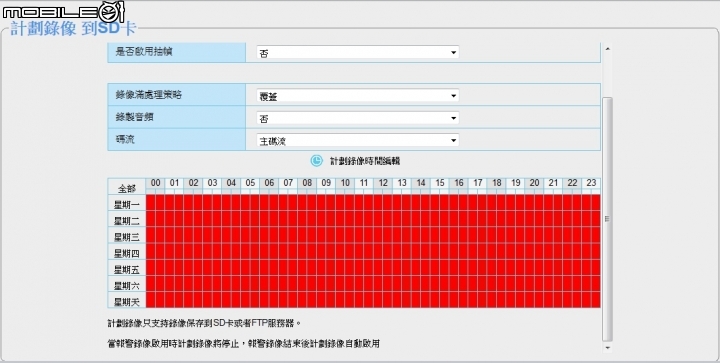Click the 00 hour column header
This screenshot has width=720, height=363.
156,183
